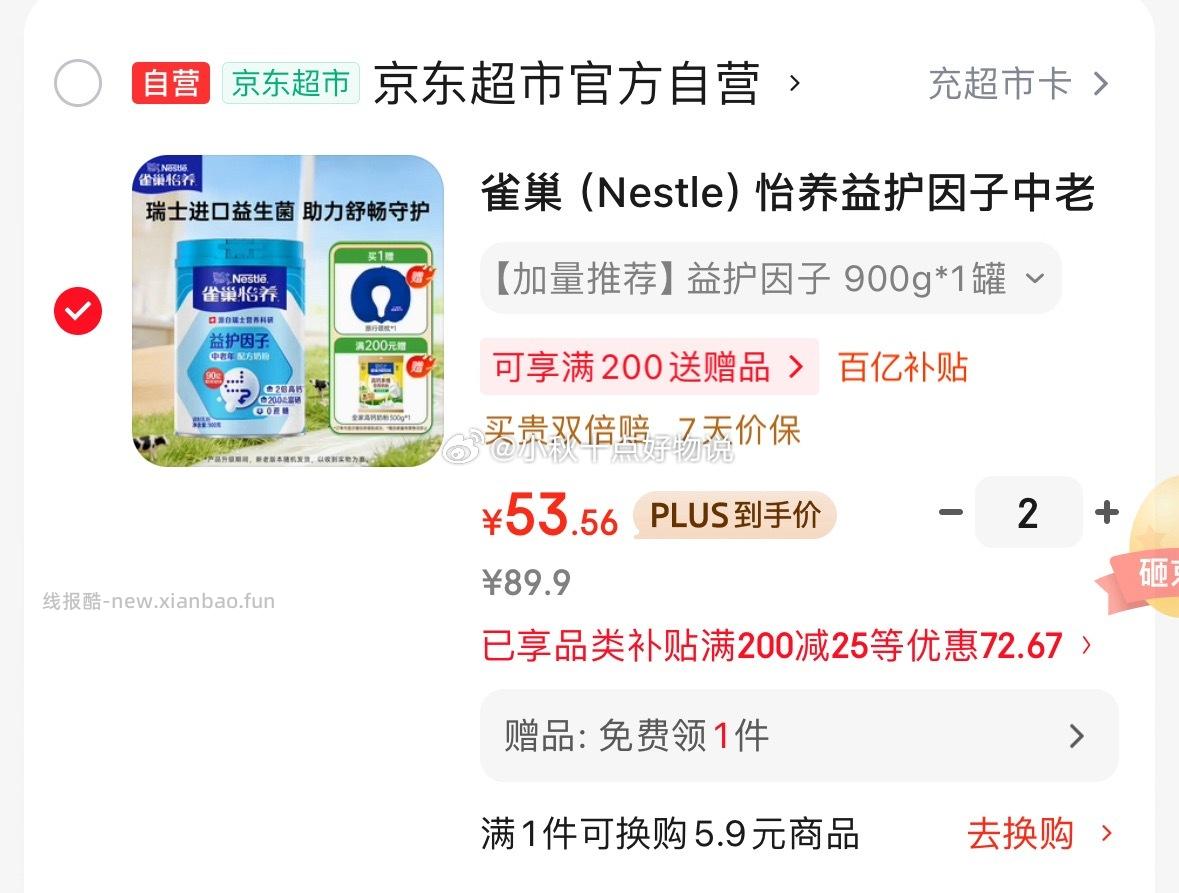Expand the 赠品: 免费领1件 row
This screenshot has height=893, width=1179.
pos(798,736)
